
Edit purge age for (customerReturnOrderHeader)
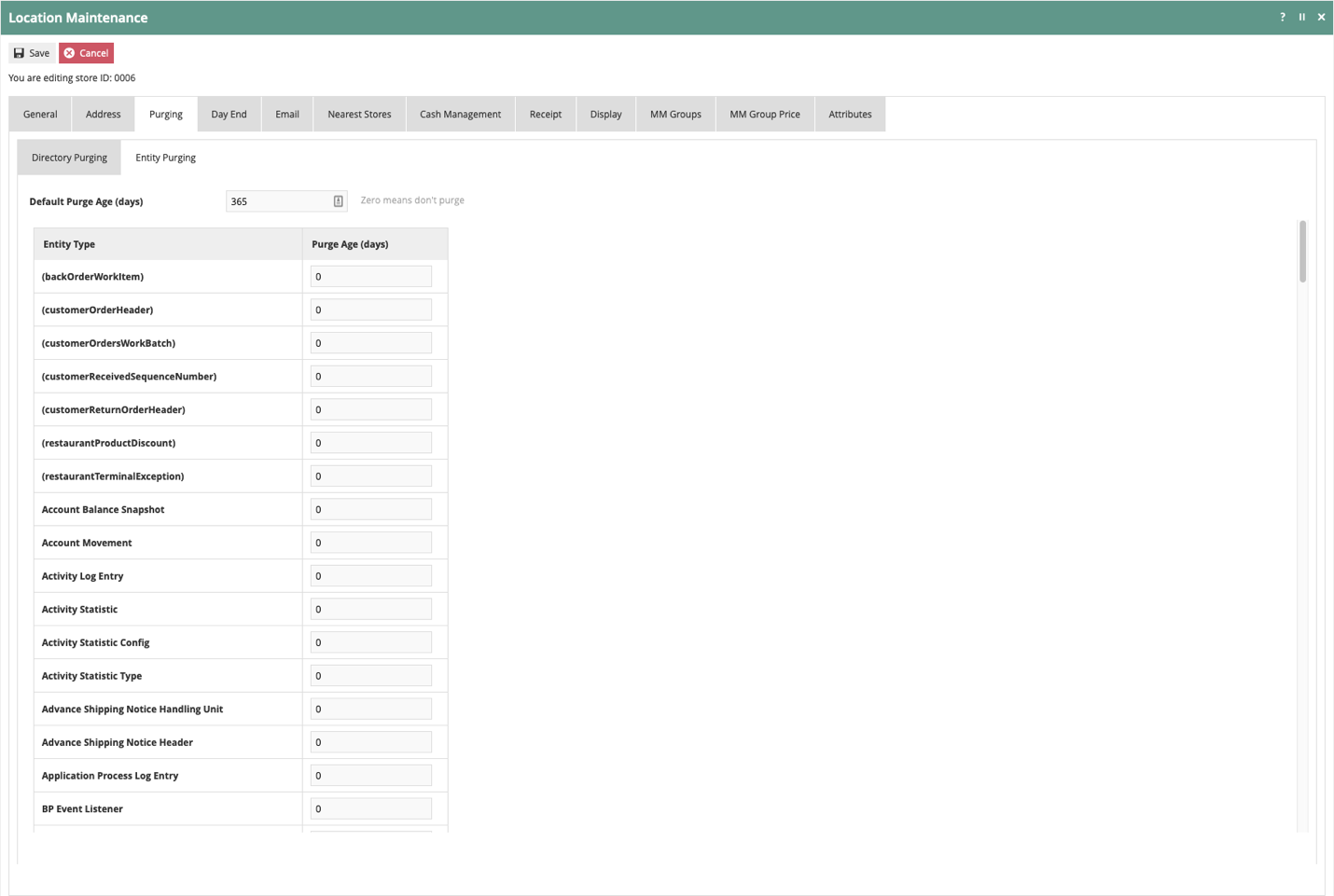[x=371, y=409]
